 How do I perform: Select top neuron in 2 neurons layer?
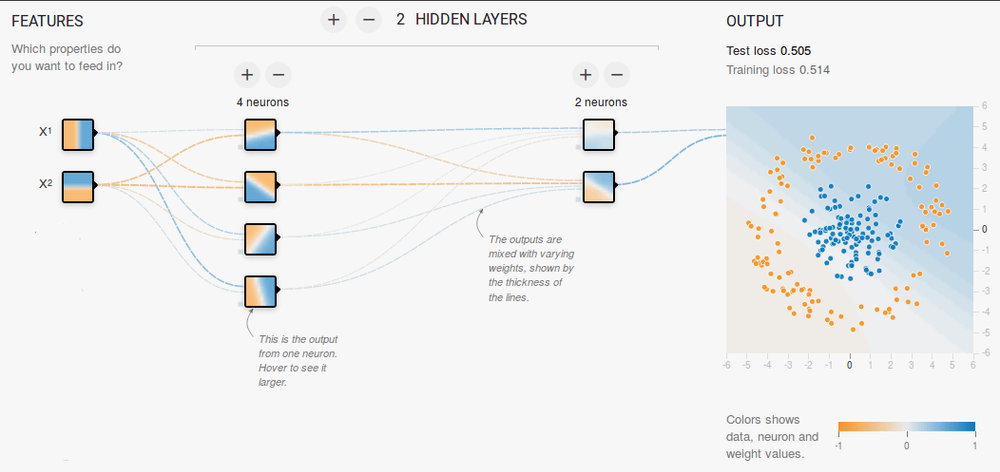click(x=598, y=135)
